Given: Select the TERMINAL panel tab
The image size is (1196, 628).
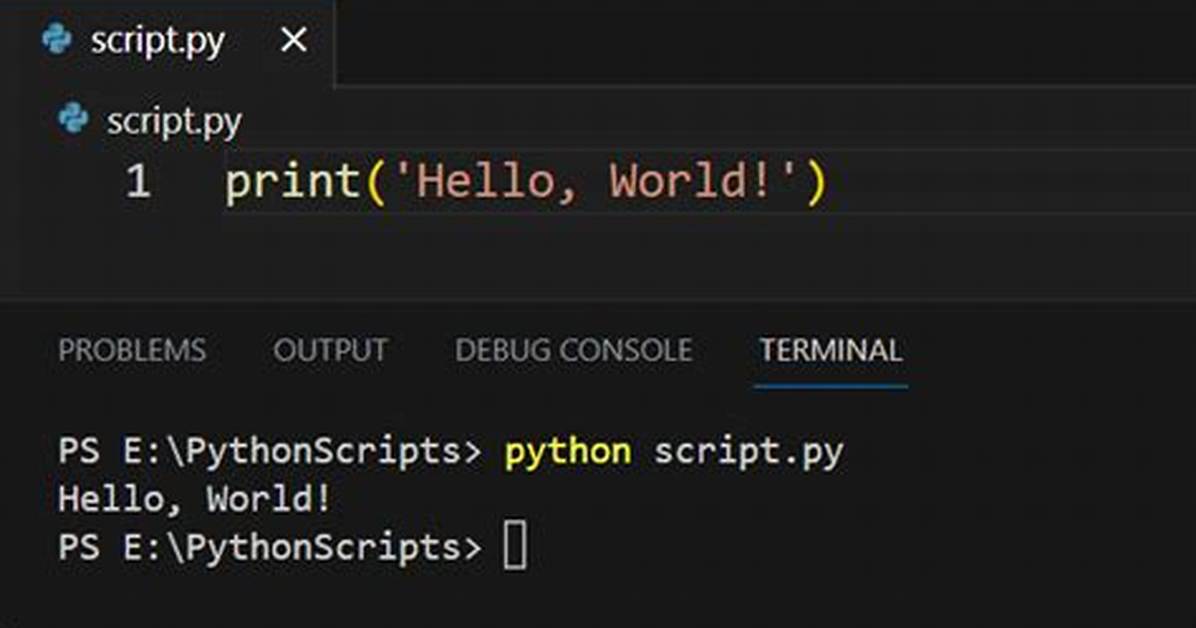Looking at the screenshot, I should click(x=831, y=350).
